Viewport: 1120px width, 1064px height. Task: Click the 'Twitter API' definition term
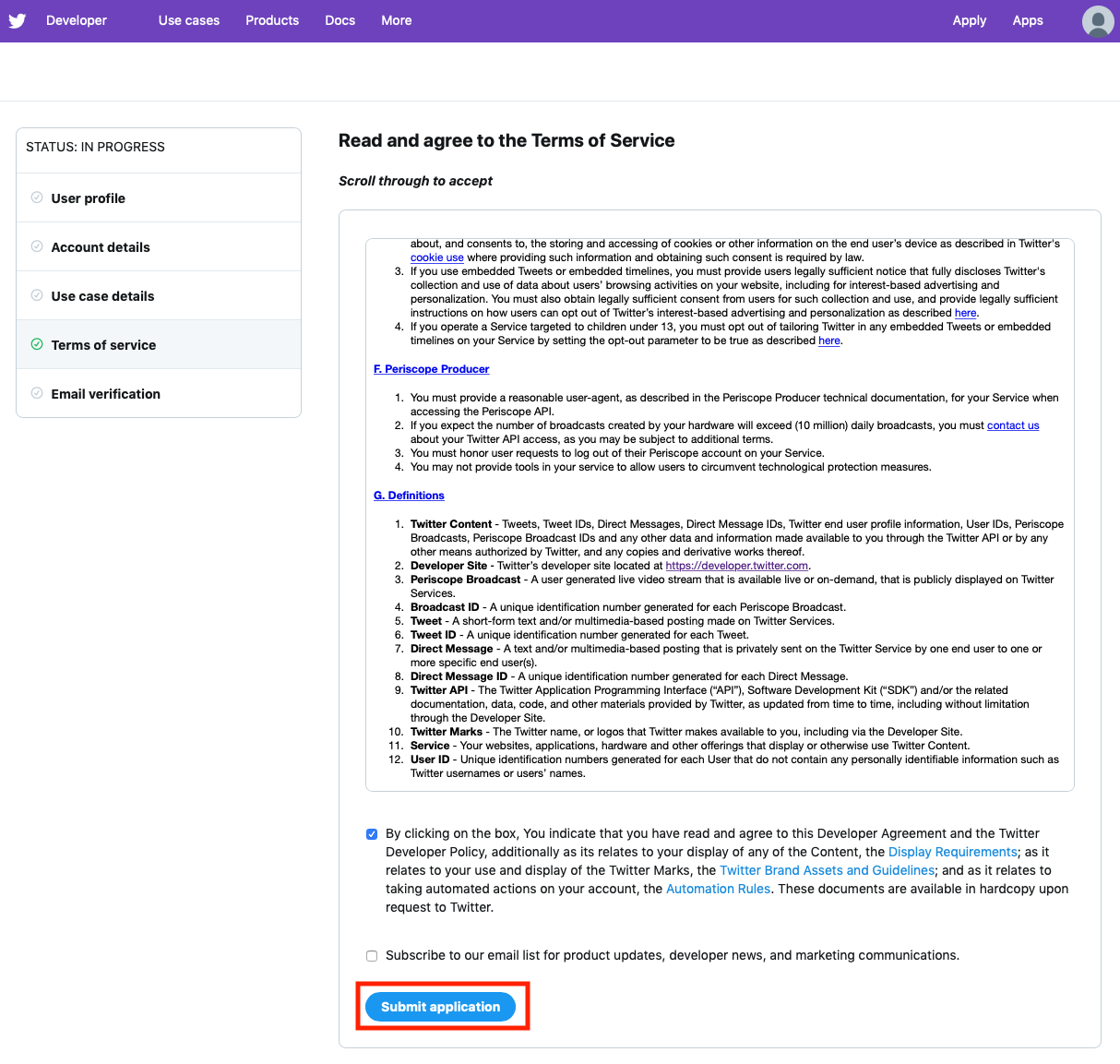[x=439, y=690]
